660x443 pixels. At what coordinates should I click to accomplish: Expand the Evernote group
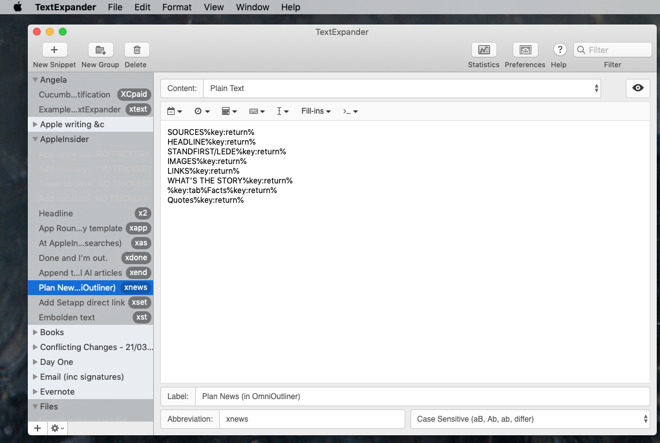pyautogui.click(x=35, y=392)
